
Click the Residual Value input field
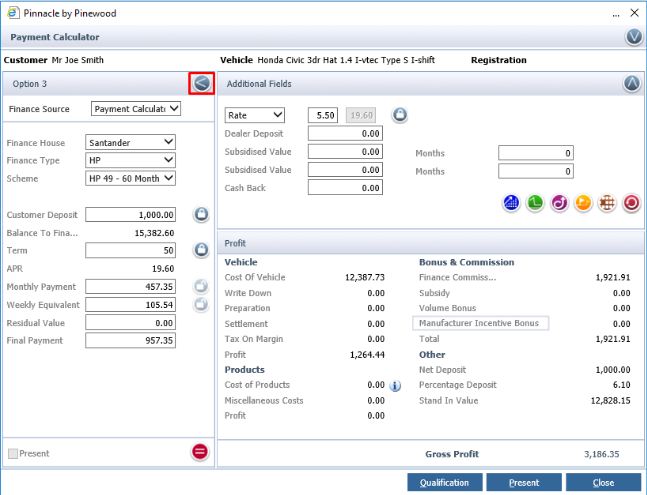130,323
